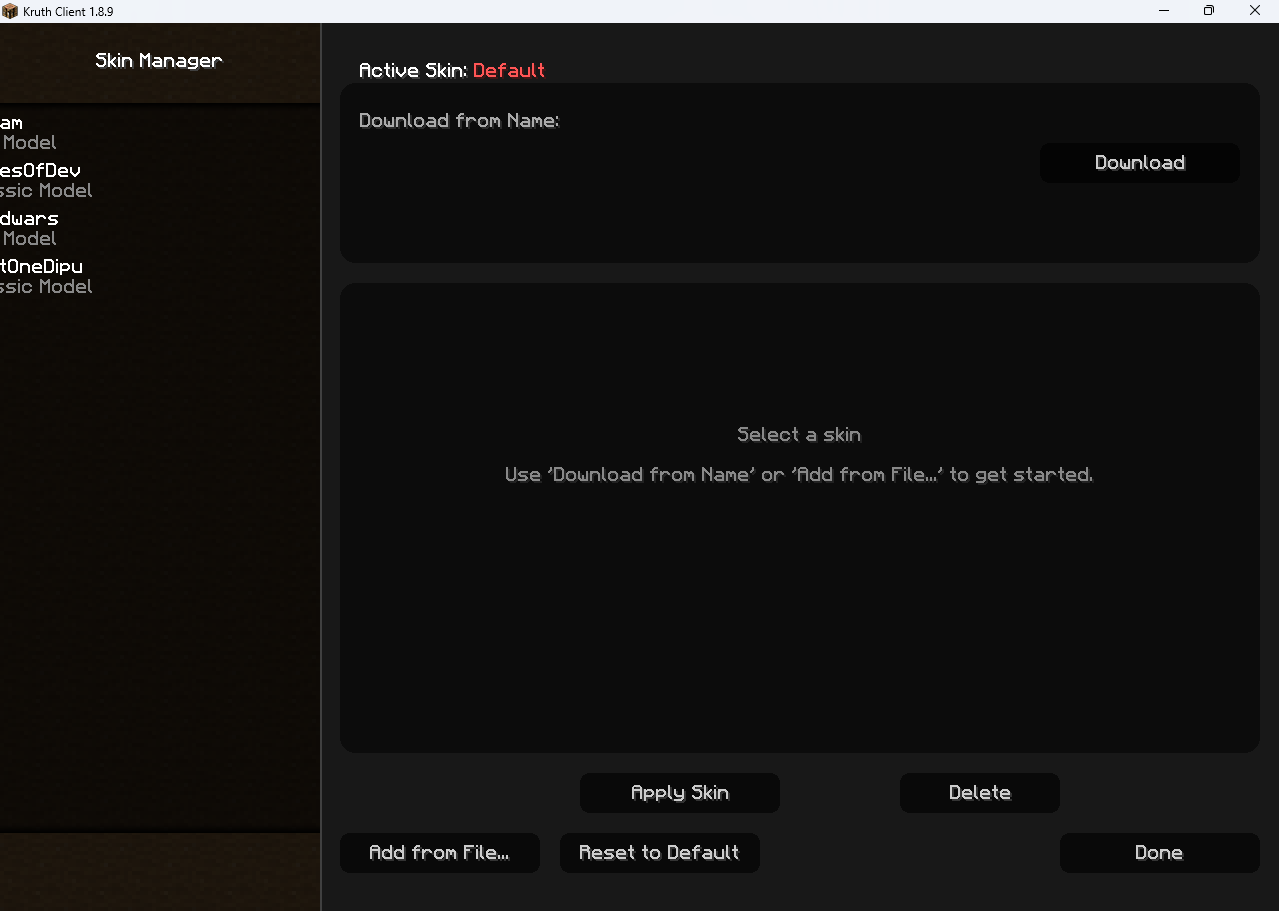Choose the skin entry ending in "dwars"
This screenshot has width=1279, height=911.
pos(30,228)
